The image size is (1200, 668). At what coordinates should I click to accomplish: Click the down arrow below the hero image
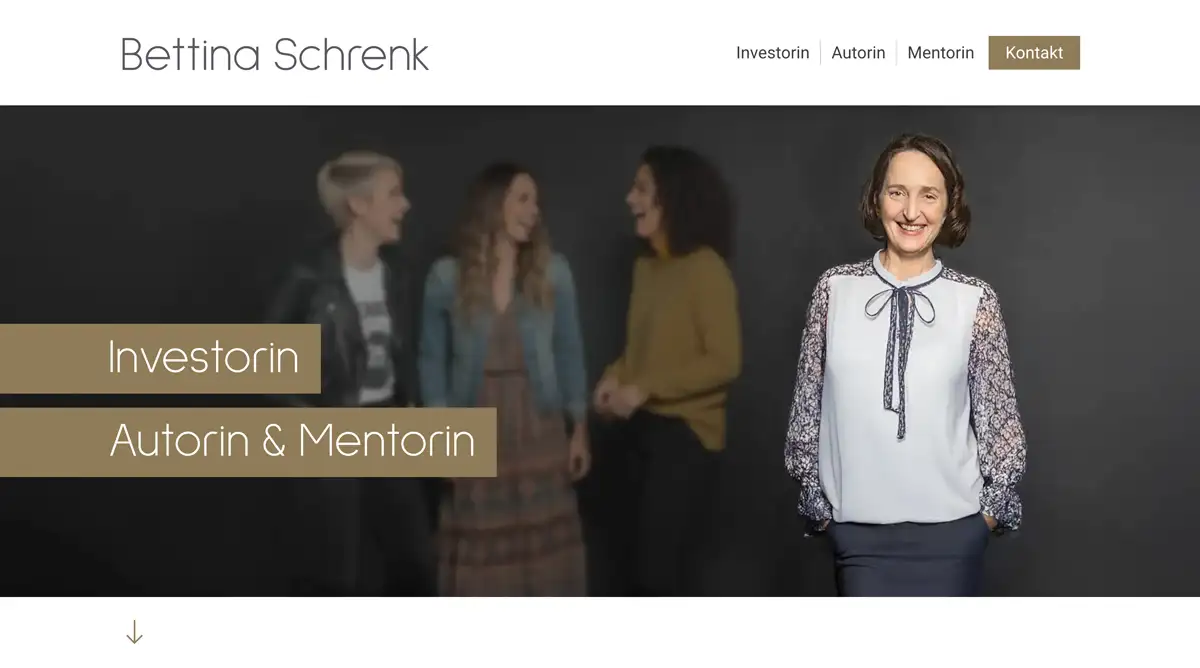134,632
